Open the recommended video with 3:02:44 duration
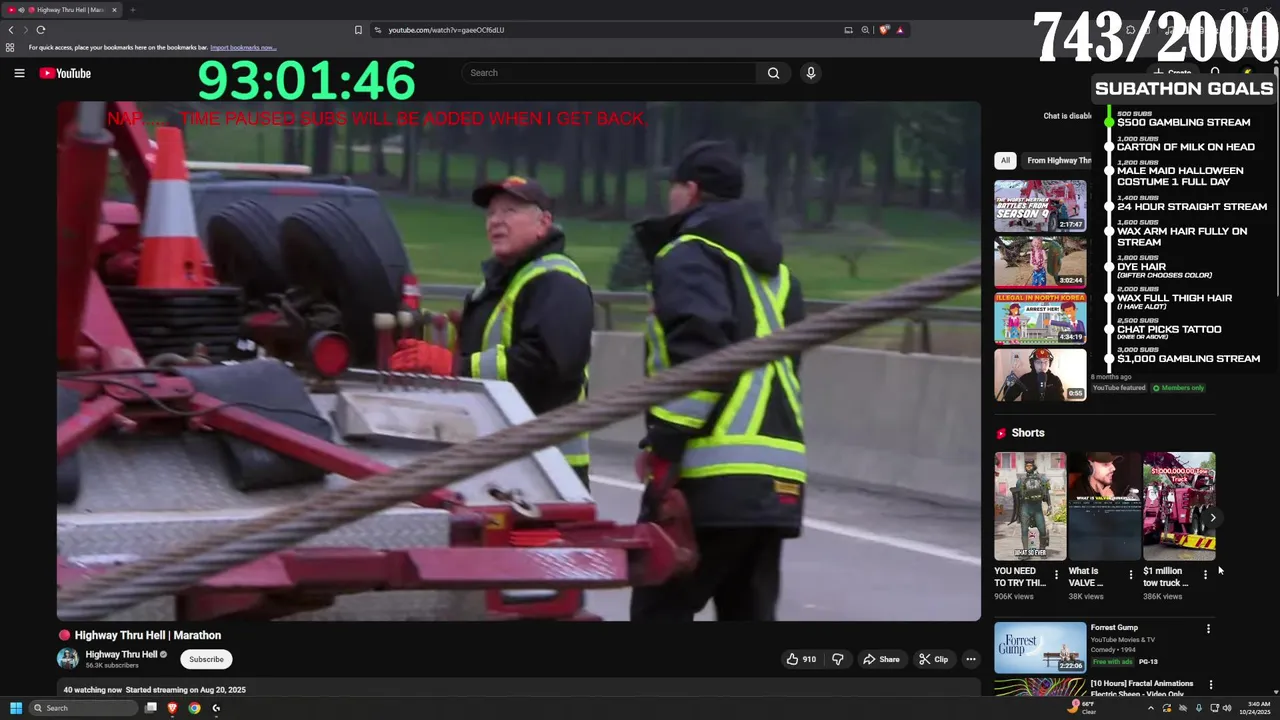 (1040, 262)
